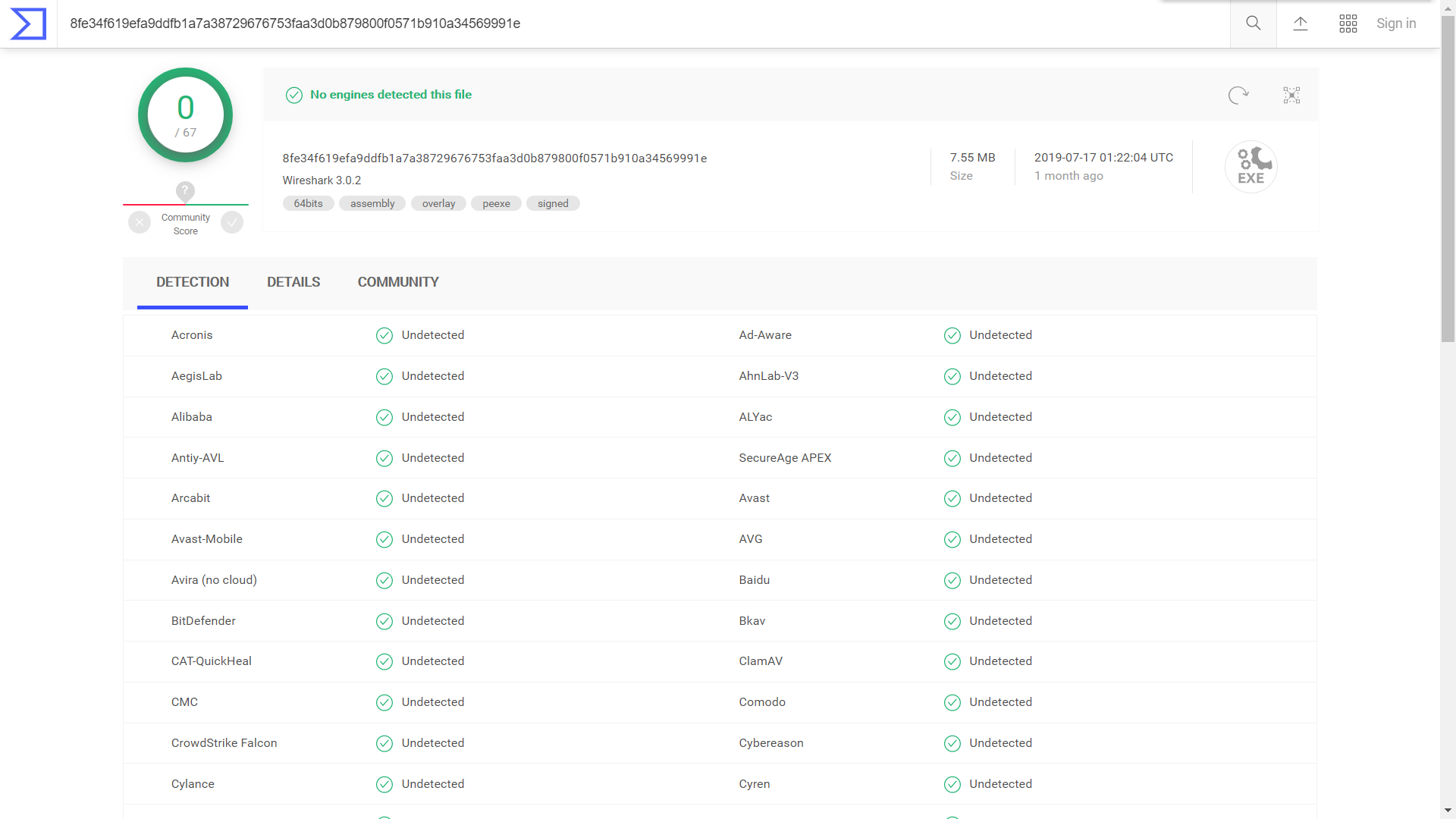This screenshot has width=1456, height=819.
Task: Click the CrowdStrike Falcon engine name
Action: click(224, 743)
